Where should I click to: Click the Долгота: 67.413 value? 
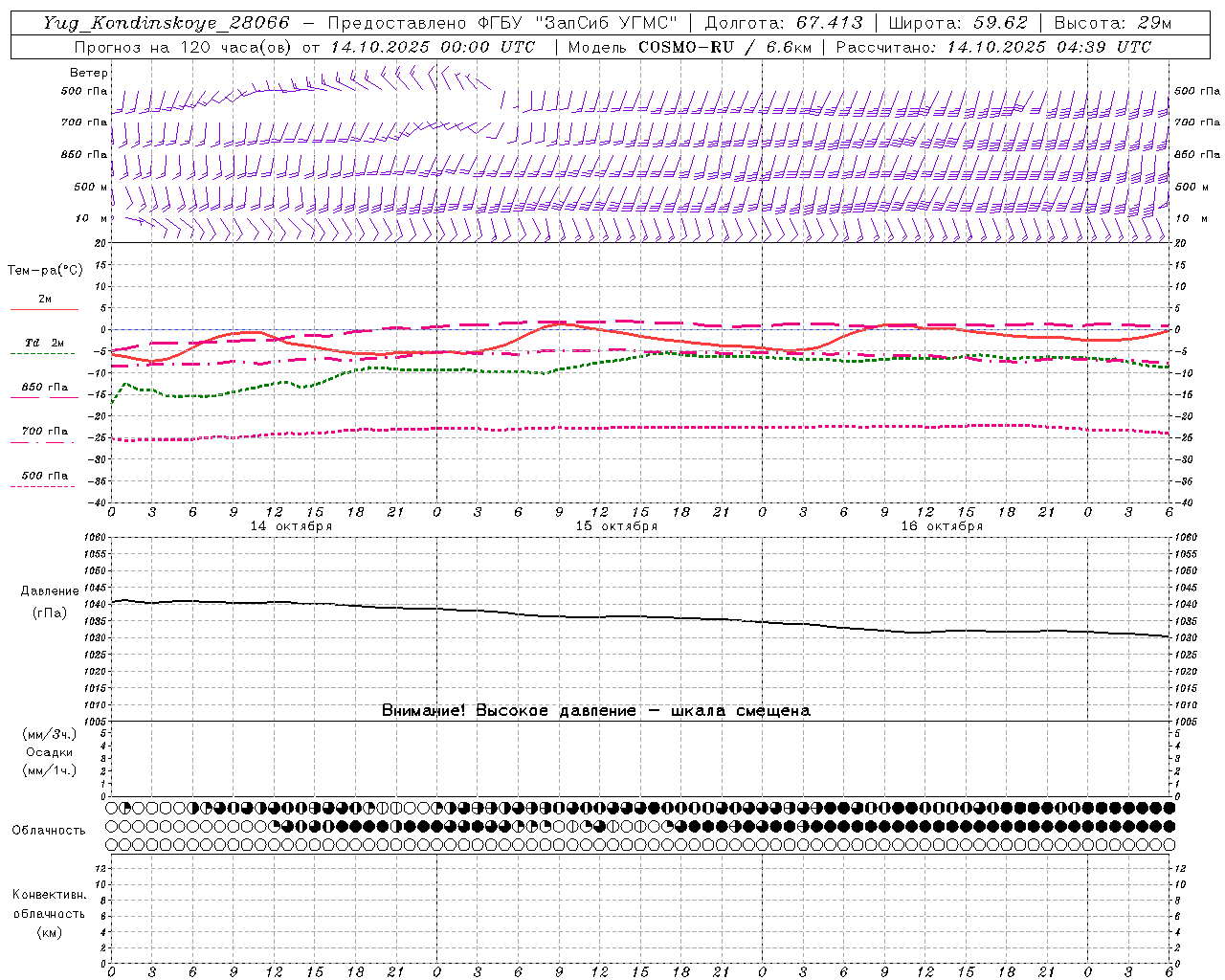tap(784, 23)
